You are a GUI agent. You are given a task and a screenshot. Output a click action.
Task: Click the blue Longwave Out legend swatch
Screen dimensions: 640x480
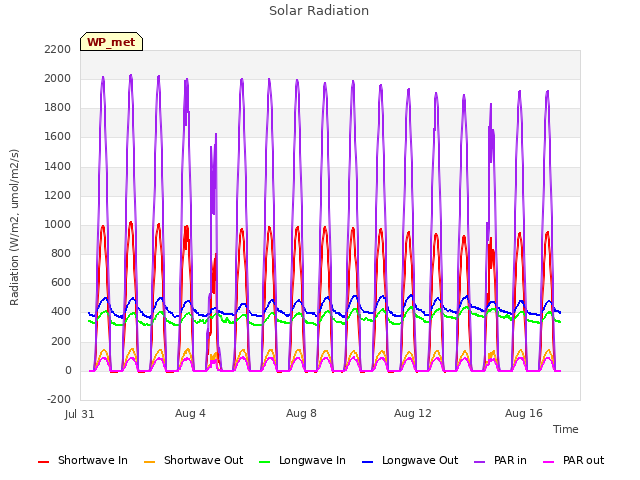click(x=368, y=462)
